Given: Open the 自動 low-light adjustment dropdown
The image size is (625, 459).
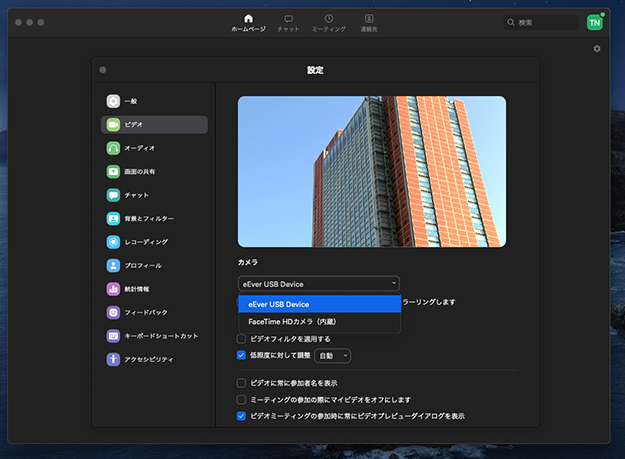Looking at the screenshot, I should coord(333,355).
